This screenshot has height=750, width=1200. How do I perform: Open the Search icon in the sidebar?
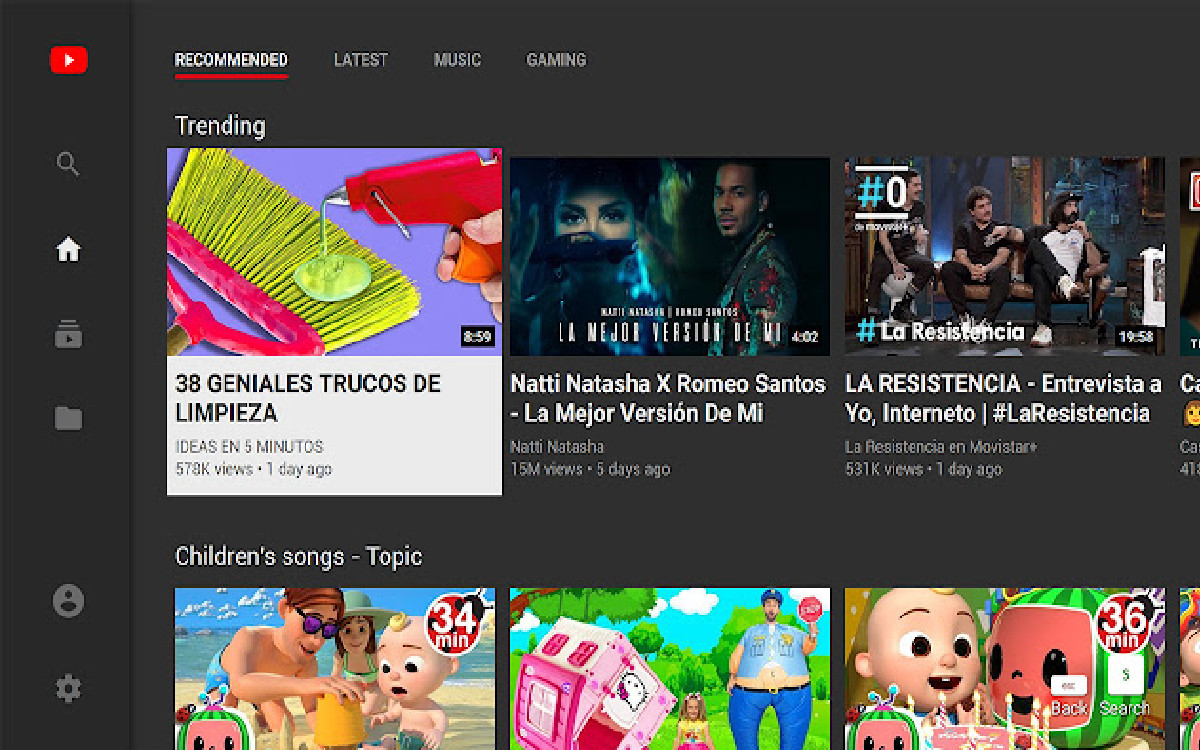pyautogui.click(x=67, y=163)
